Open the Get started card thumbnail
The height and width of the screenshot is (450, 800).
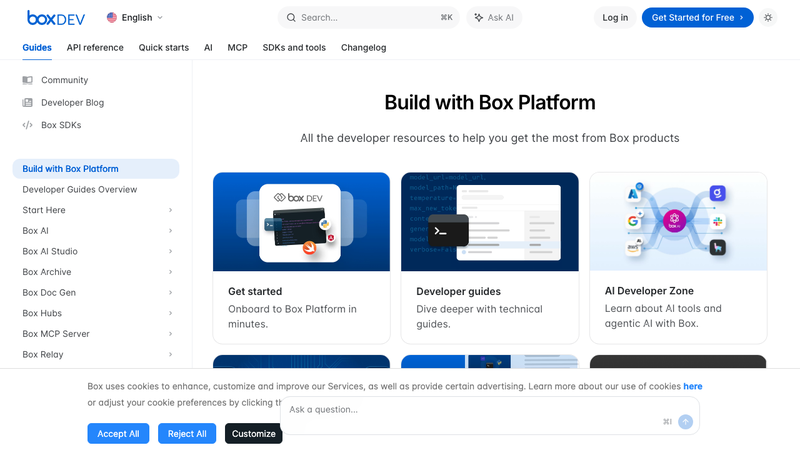pos(302,222)
